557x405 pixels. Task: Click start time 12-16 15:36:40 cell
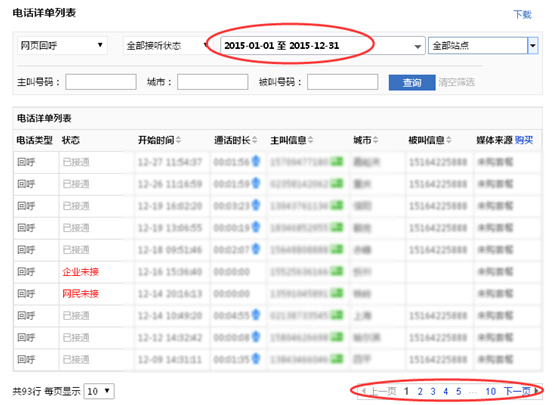(170, 272)
